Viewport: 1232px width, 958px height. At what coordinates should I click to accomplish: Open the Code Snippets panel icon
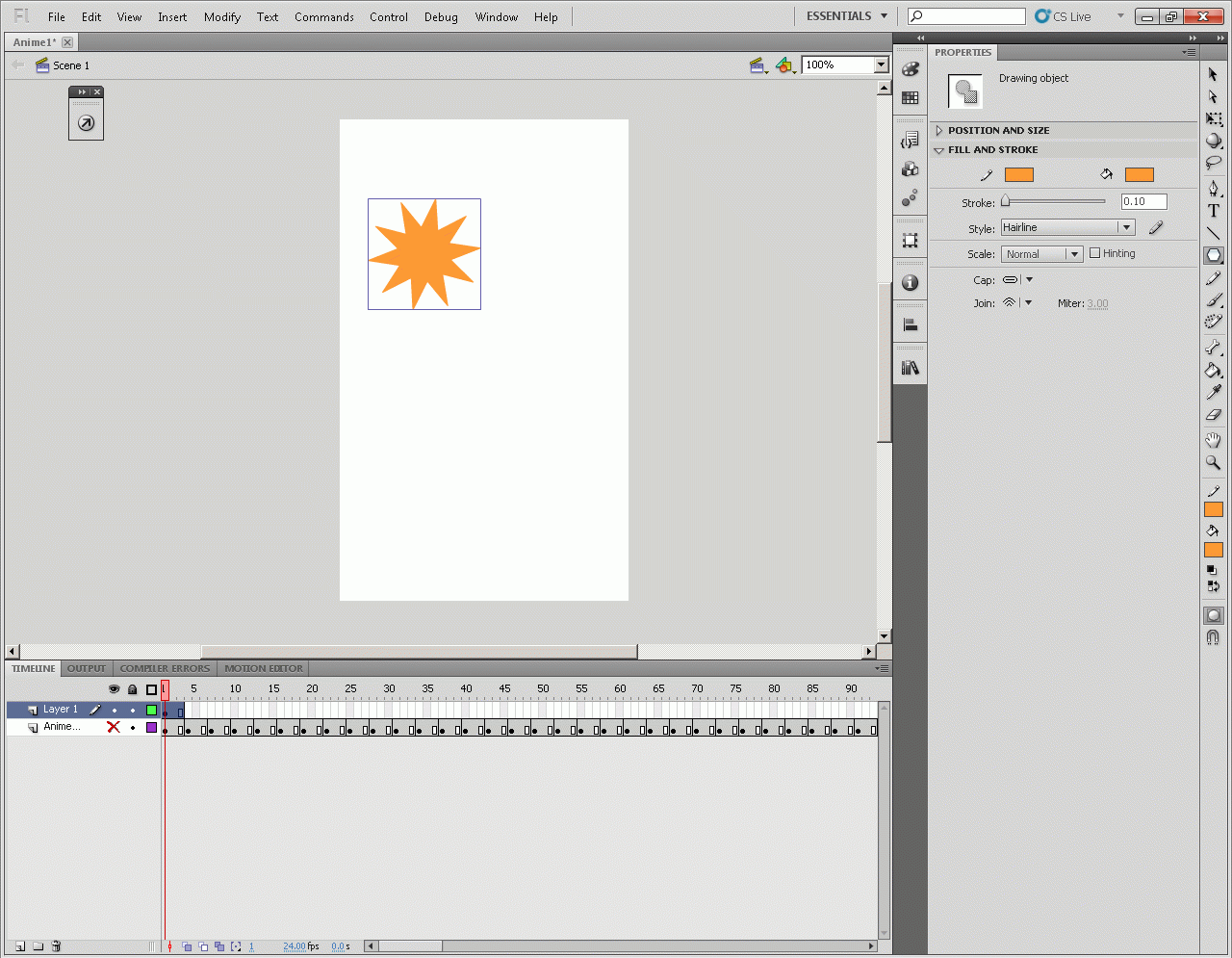pos(910,141)
